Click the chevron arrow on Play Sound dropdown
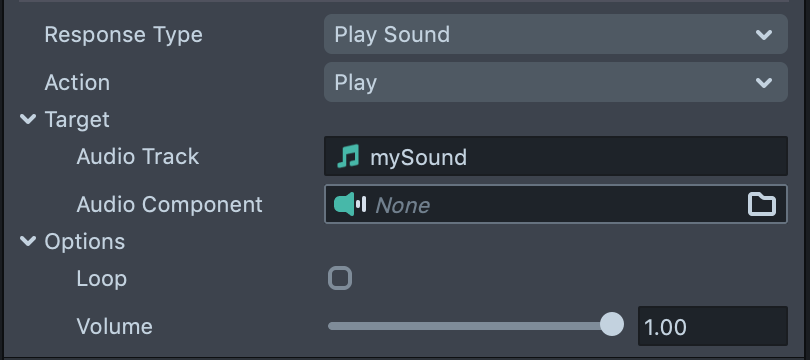This screenshot has width=810, height=360. (x=764, y=35)
